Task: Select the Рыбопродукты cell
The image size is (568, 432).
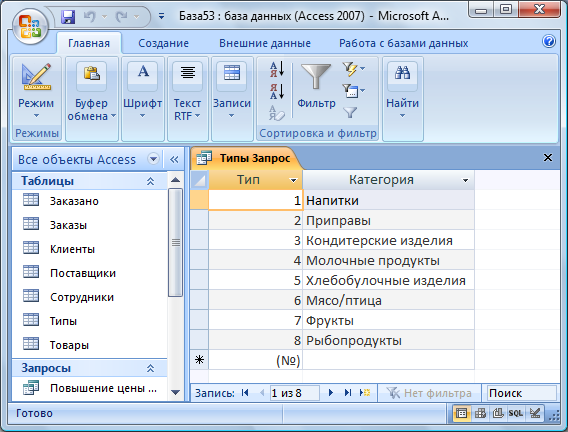Action: 388,340
